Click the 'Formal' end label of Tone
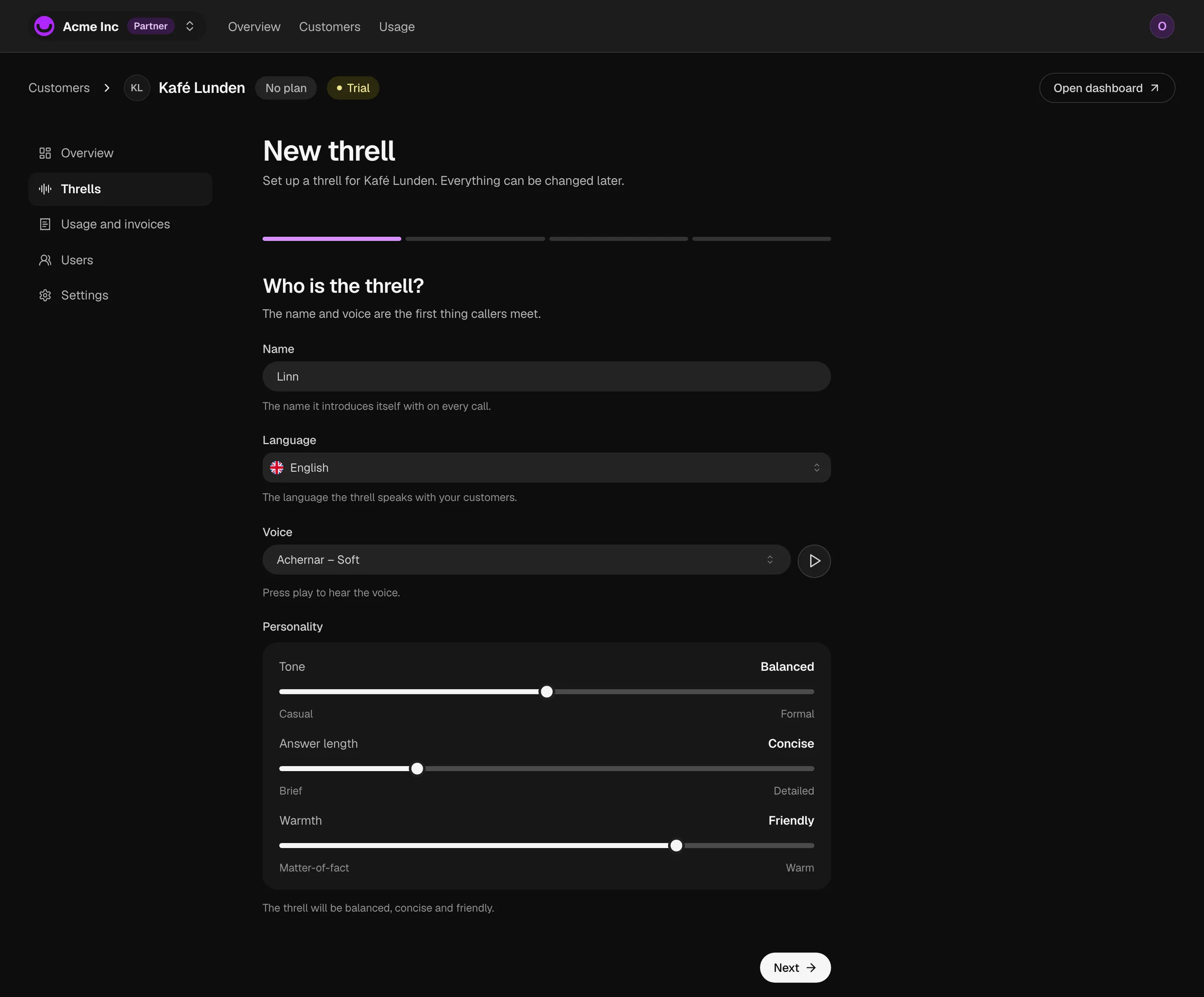The image size is (1204, 997). coord(797,713)
